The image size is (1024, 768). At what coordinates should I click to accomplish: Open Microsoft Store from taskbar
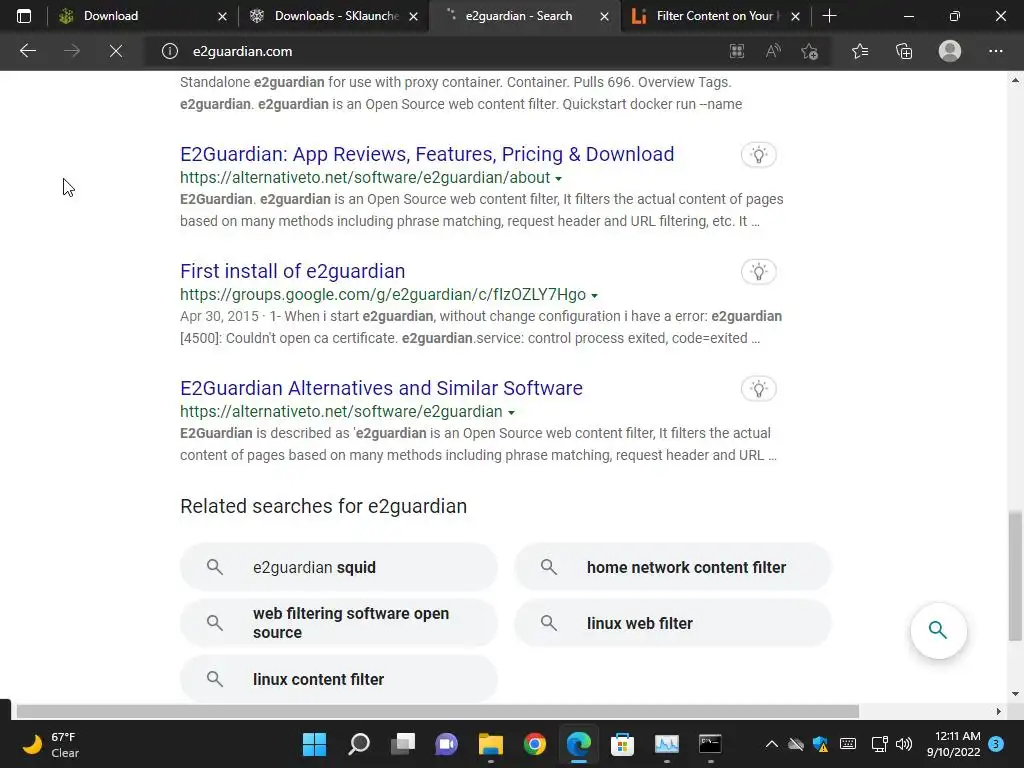click(x=622, y=744)
